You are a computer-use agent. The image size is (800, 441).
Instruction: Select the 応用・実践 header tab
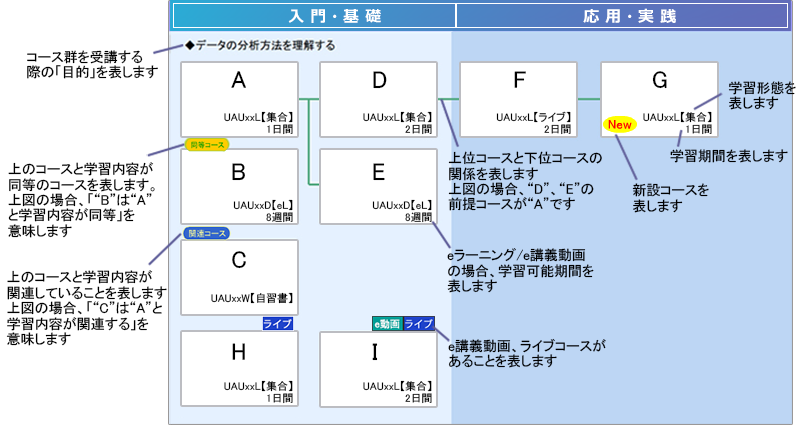tap(622, 16)
